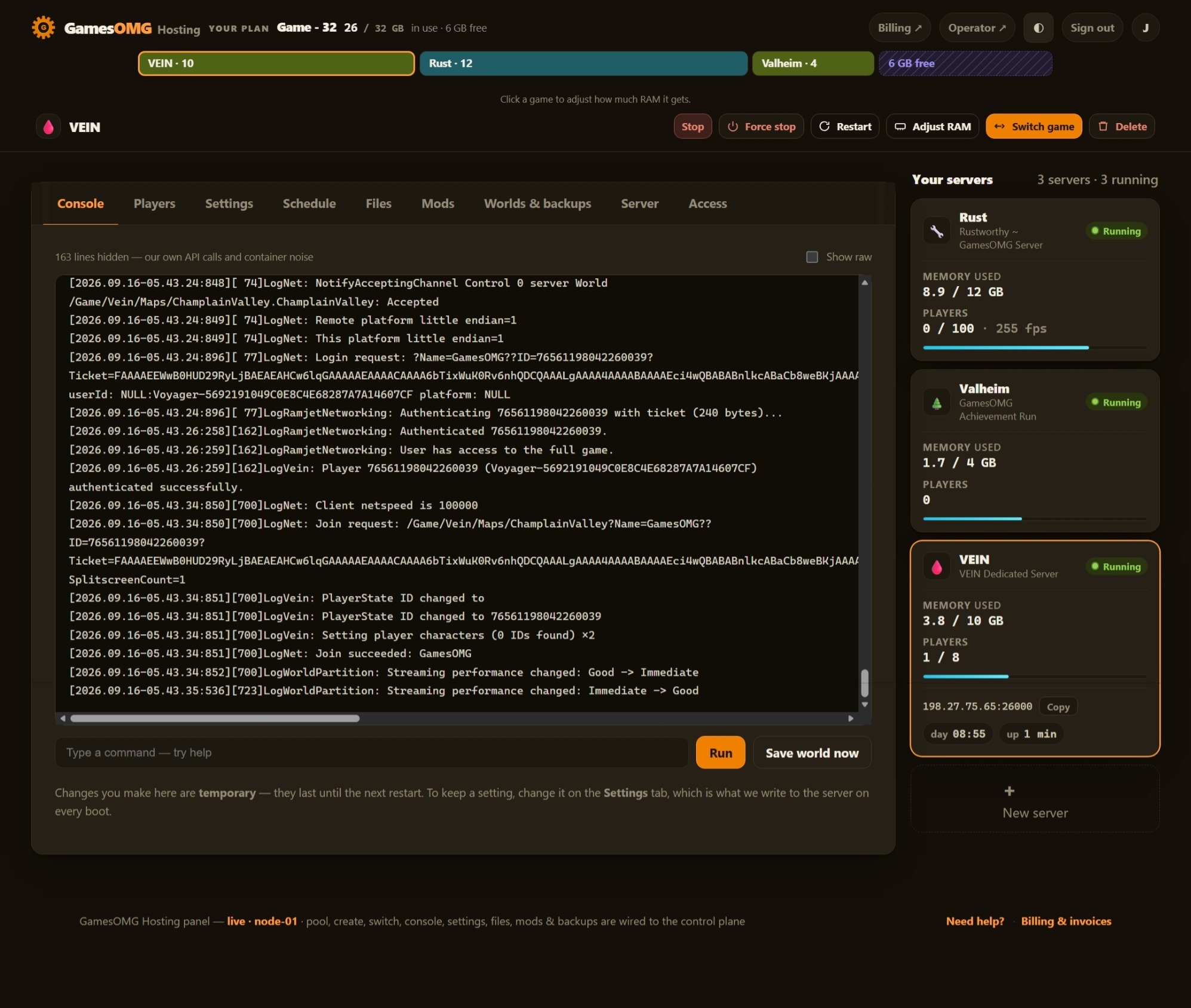The width and height of the screenshot is (1191, 1008).
Task: Toggle the dark/light theme icon
Action: (x=1038, y=28)
